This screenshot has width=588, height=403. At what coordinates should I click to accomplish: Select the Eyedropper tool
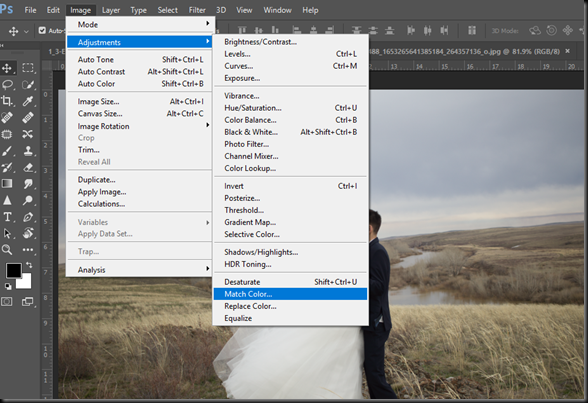[27, 101]
